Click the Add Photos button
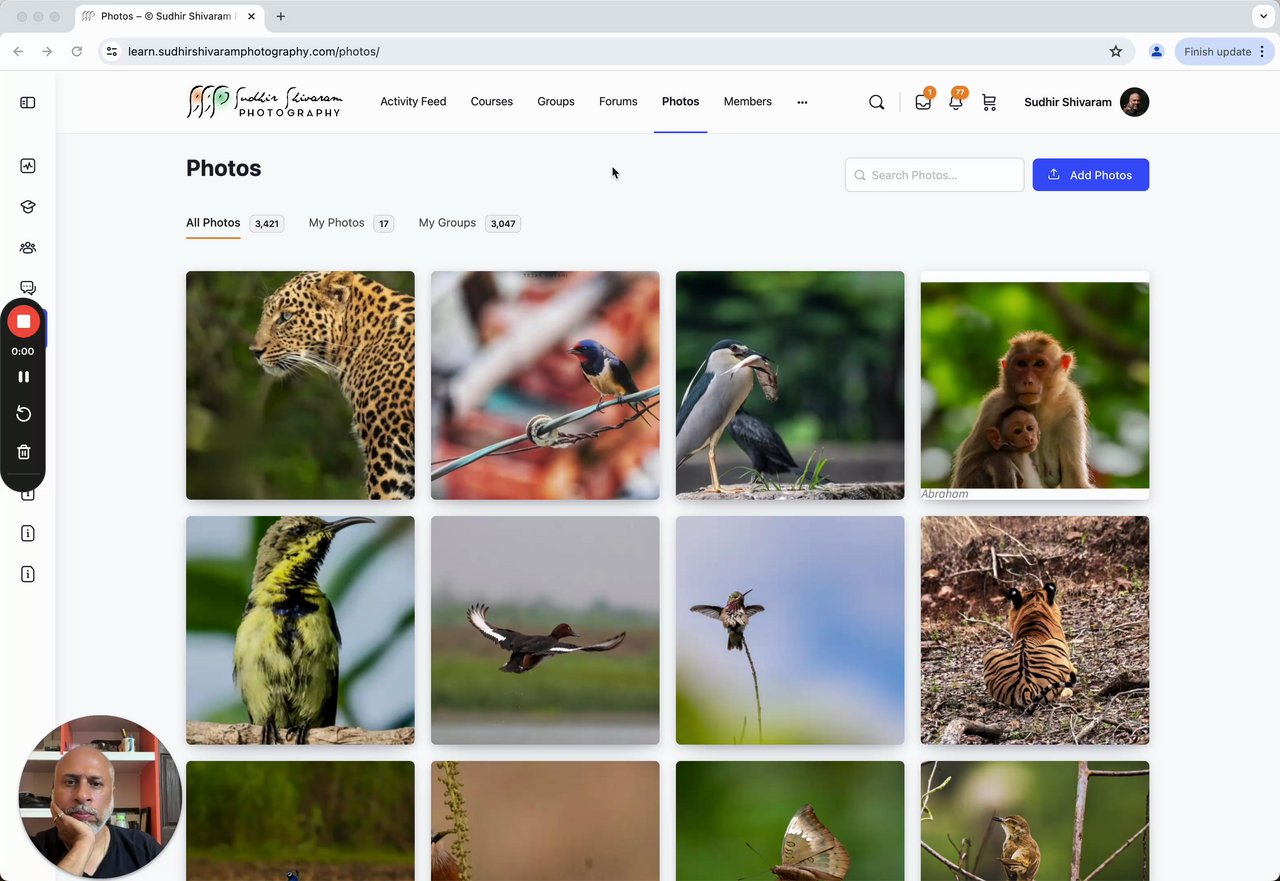 coord(1090,175)
